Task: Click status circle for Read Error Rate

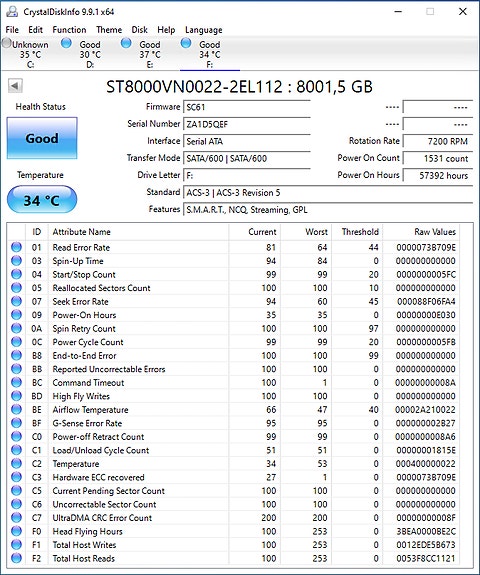Action: 17,247
